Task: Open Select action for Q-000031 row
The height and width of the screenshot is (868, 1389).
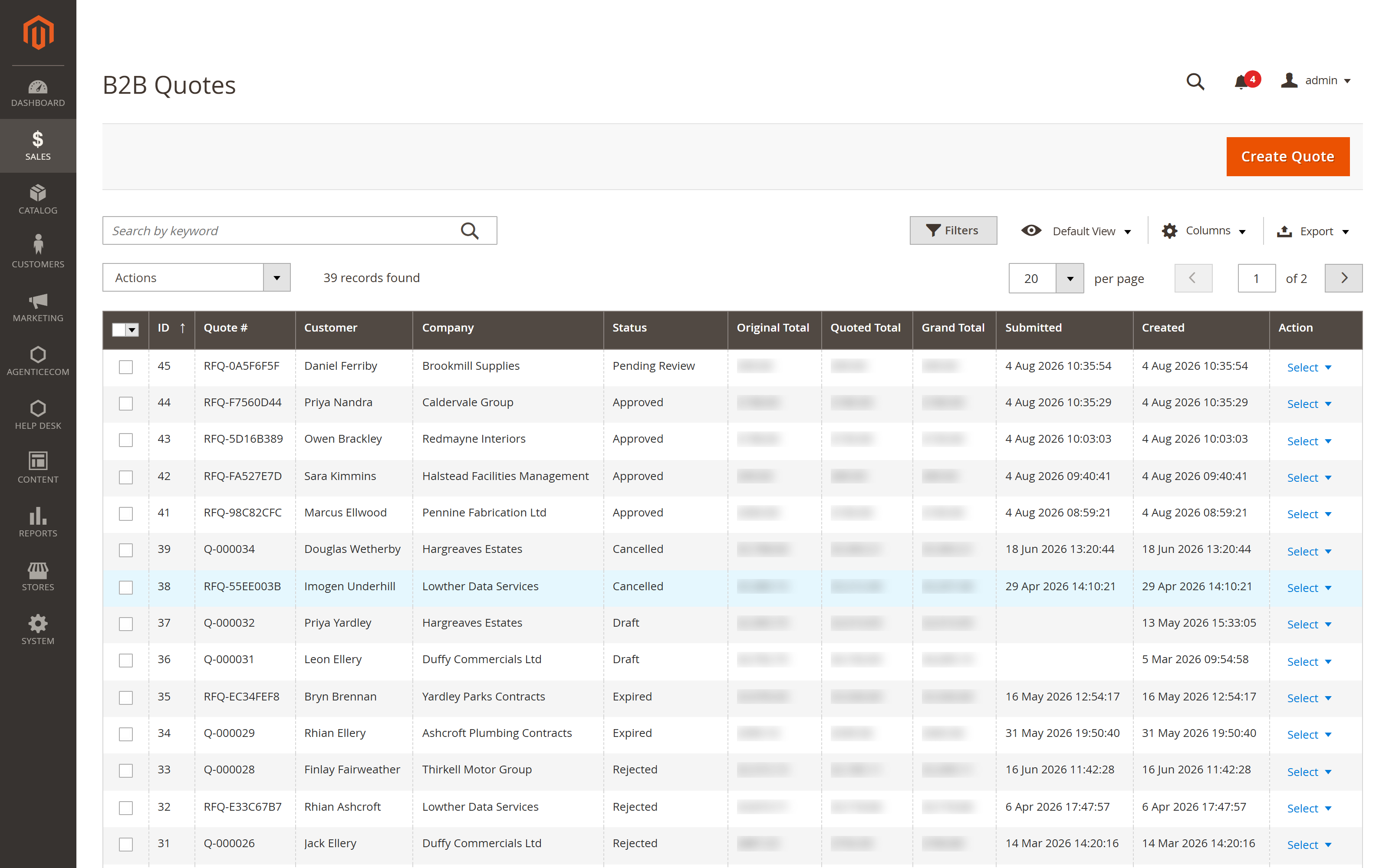Action: pos(1309,662)
